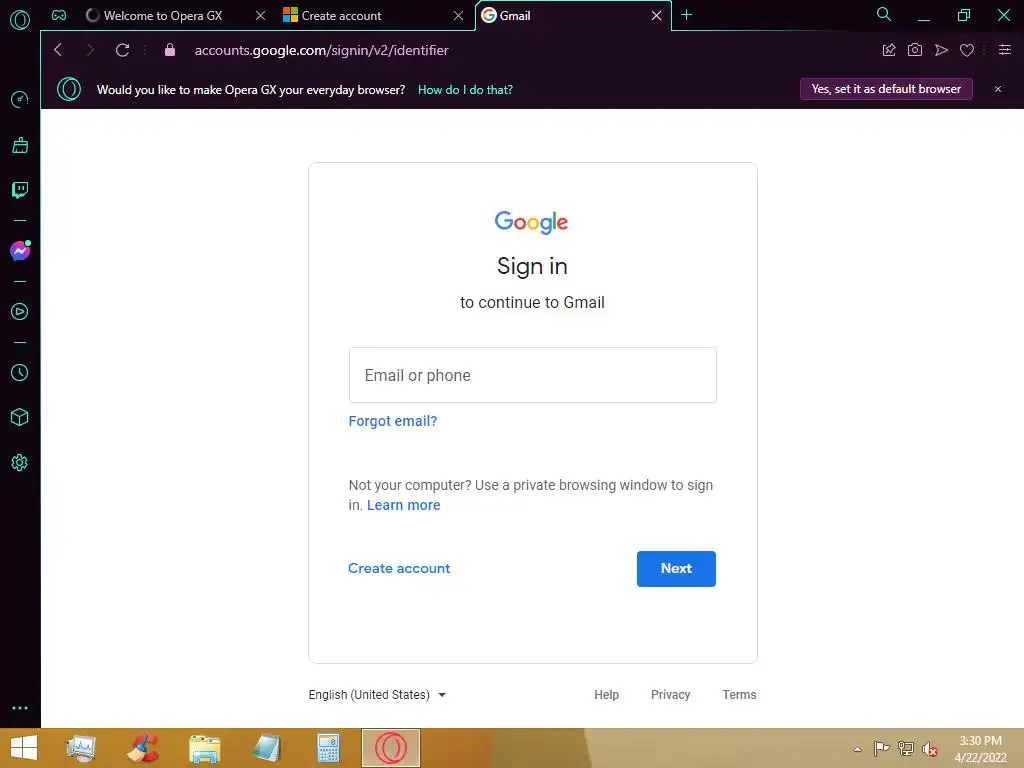Click the Forgot email? link
The image size is (1024, 768).
click(x=392, y=421)
